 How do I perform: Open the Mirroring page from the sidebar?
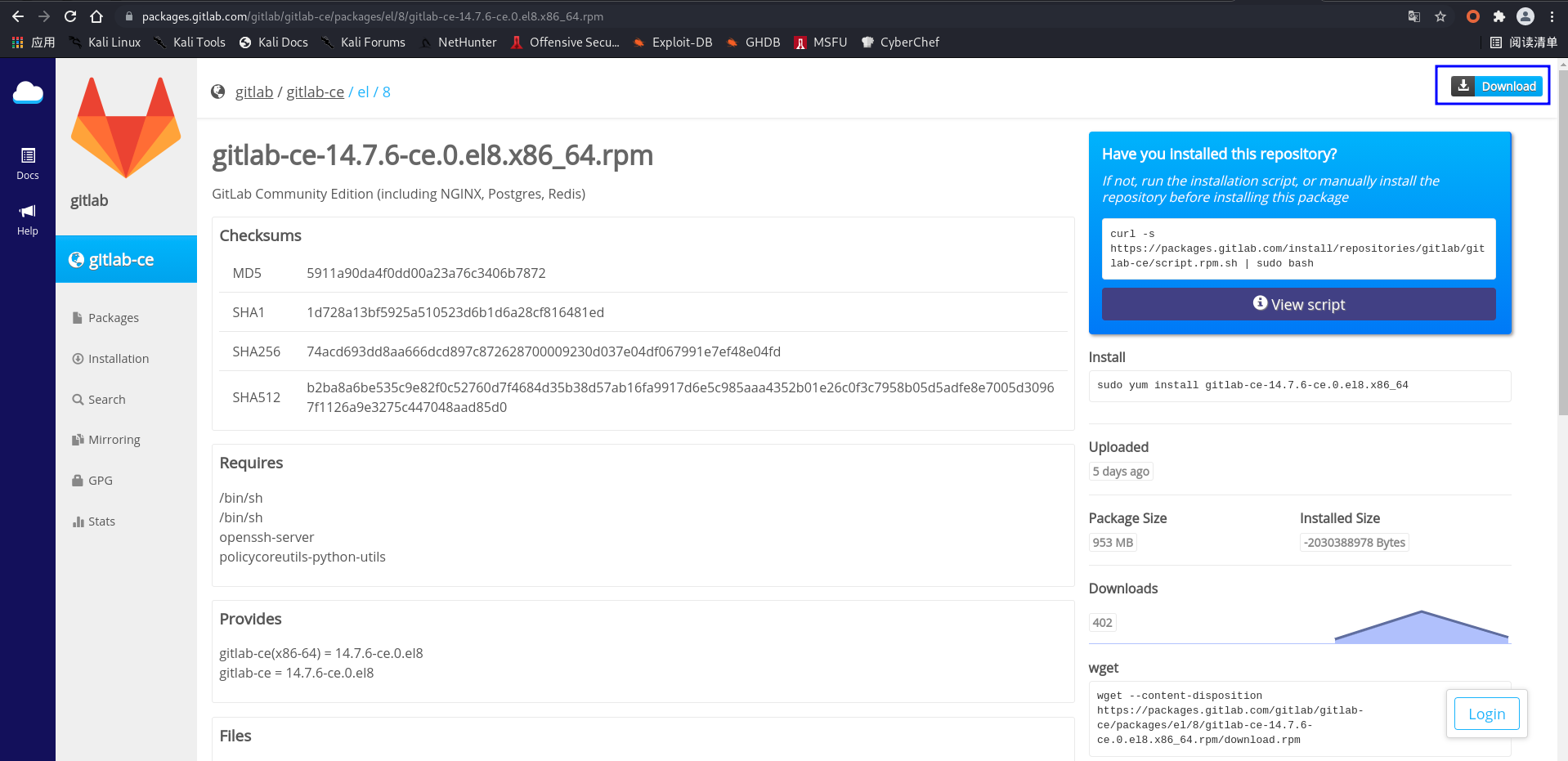click(114, 439)
